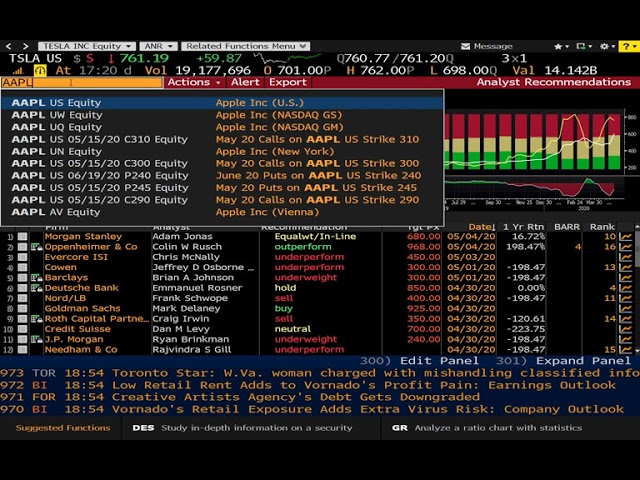The image size is (640, 480).
Task: Open research note icon for Deutsche Bank
Action: (x=37, y=288)
